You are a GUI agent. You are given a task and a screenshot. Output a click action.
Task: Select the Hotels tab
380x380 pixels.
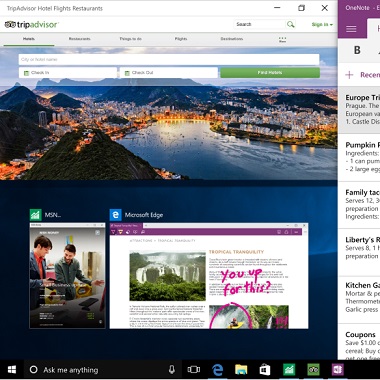(x=29, y=39)
